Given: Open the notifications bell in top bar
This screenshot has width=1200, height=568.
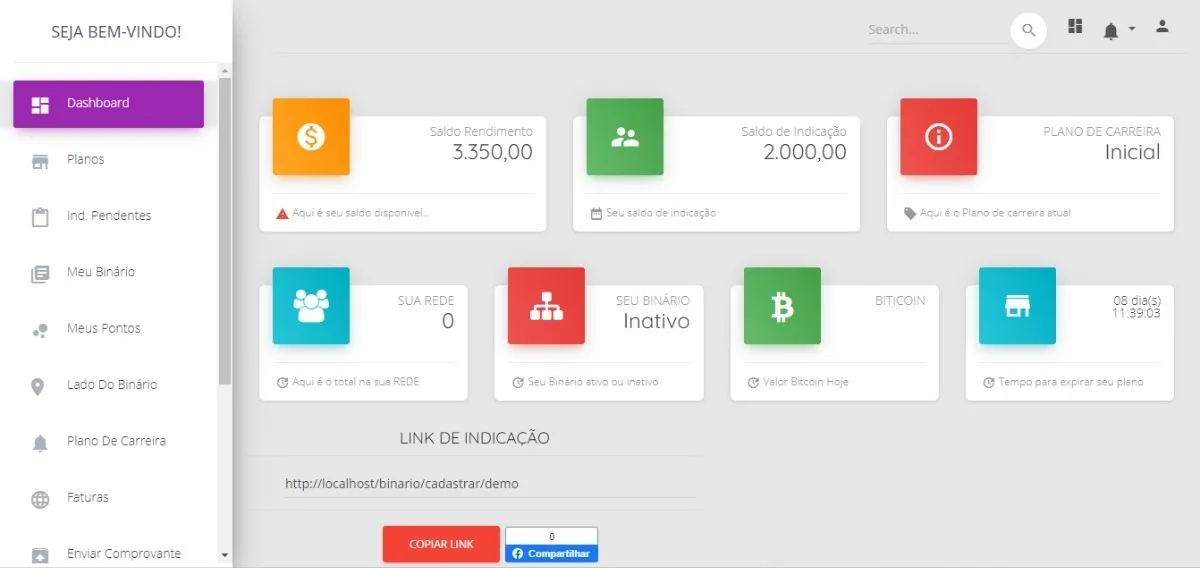Looking at the screenshot, I should tap(1111, 31).
